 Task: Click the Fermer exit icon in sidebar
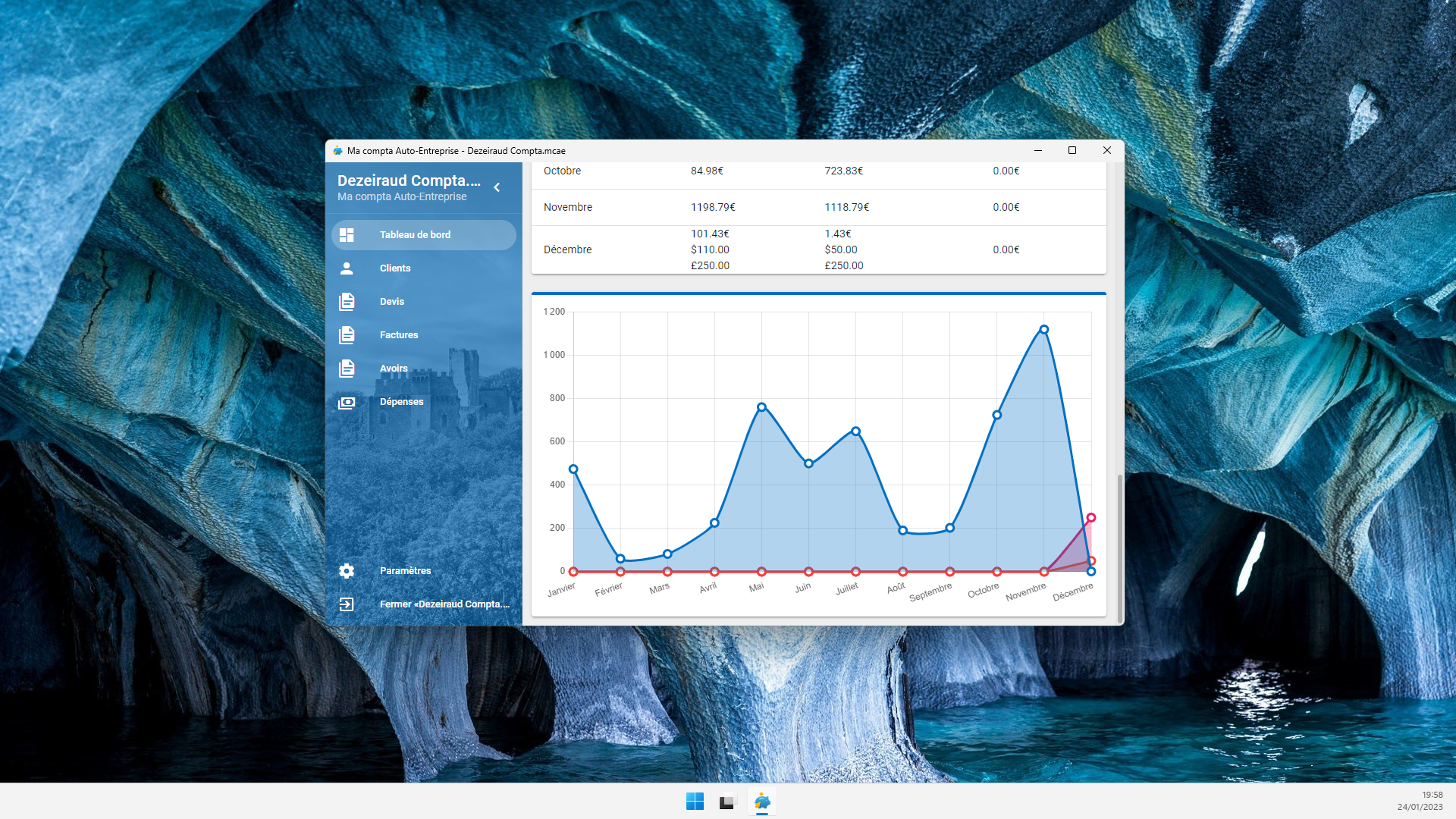point(347,604)
